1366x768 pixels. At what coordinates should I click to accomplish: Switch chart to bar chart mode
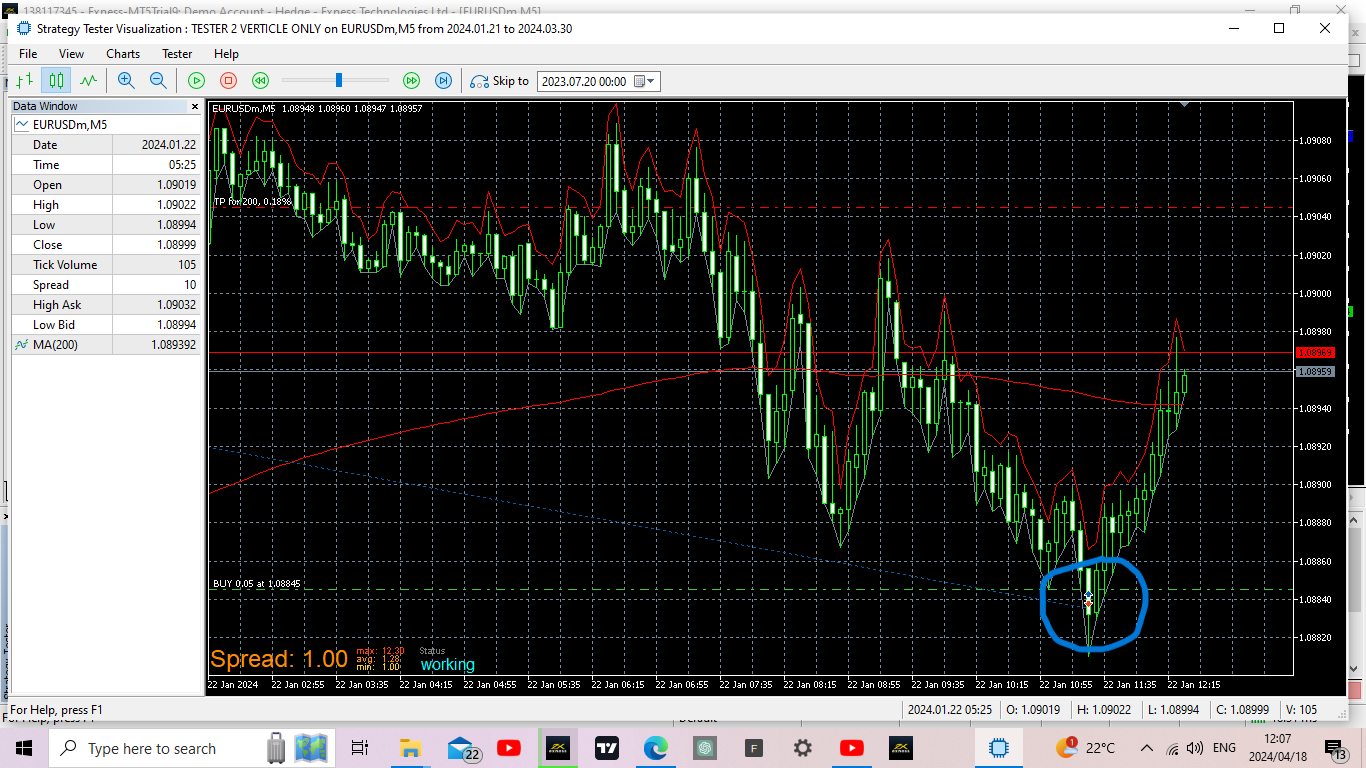click(x=25, y=81)
